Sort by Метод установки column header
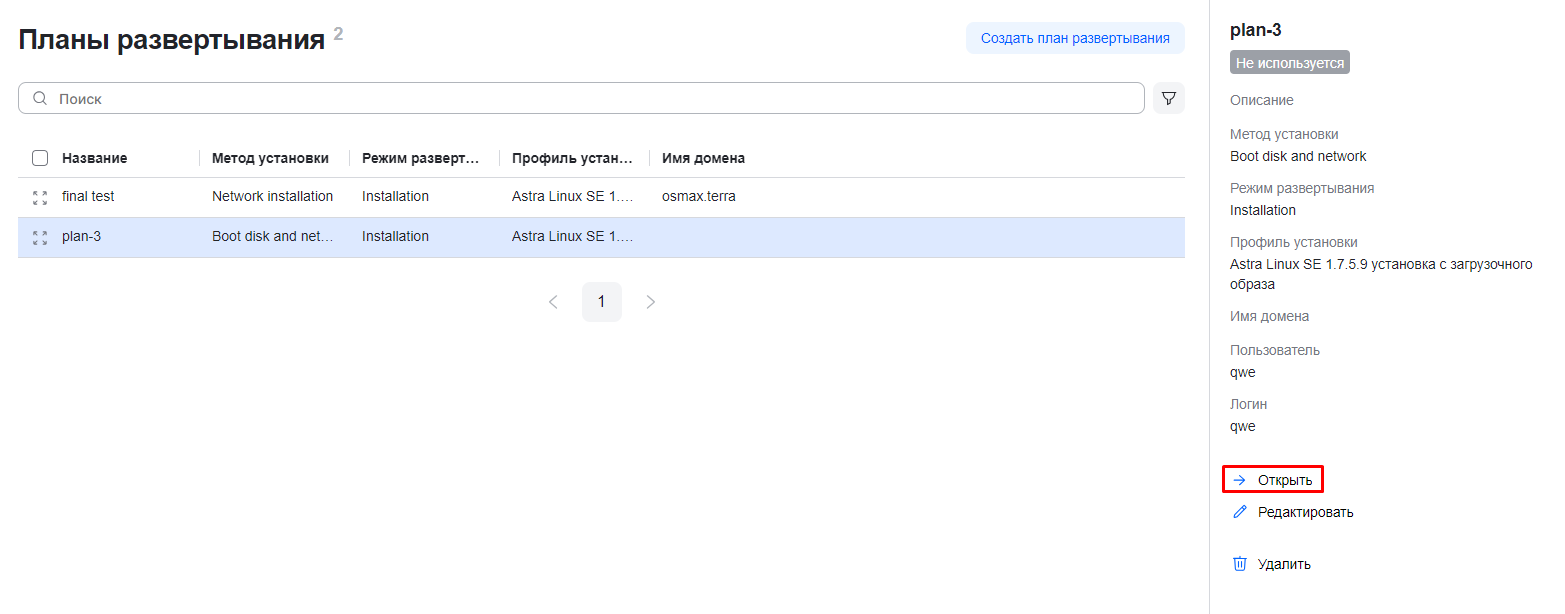The image size is (1565, 614). 270,158
